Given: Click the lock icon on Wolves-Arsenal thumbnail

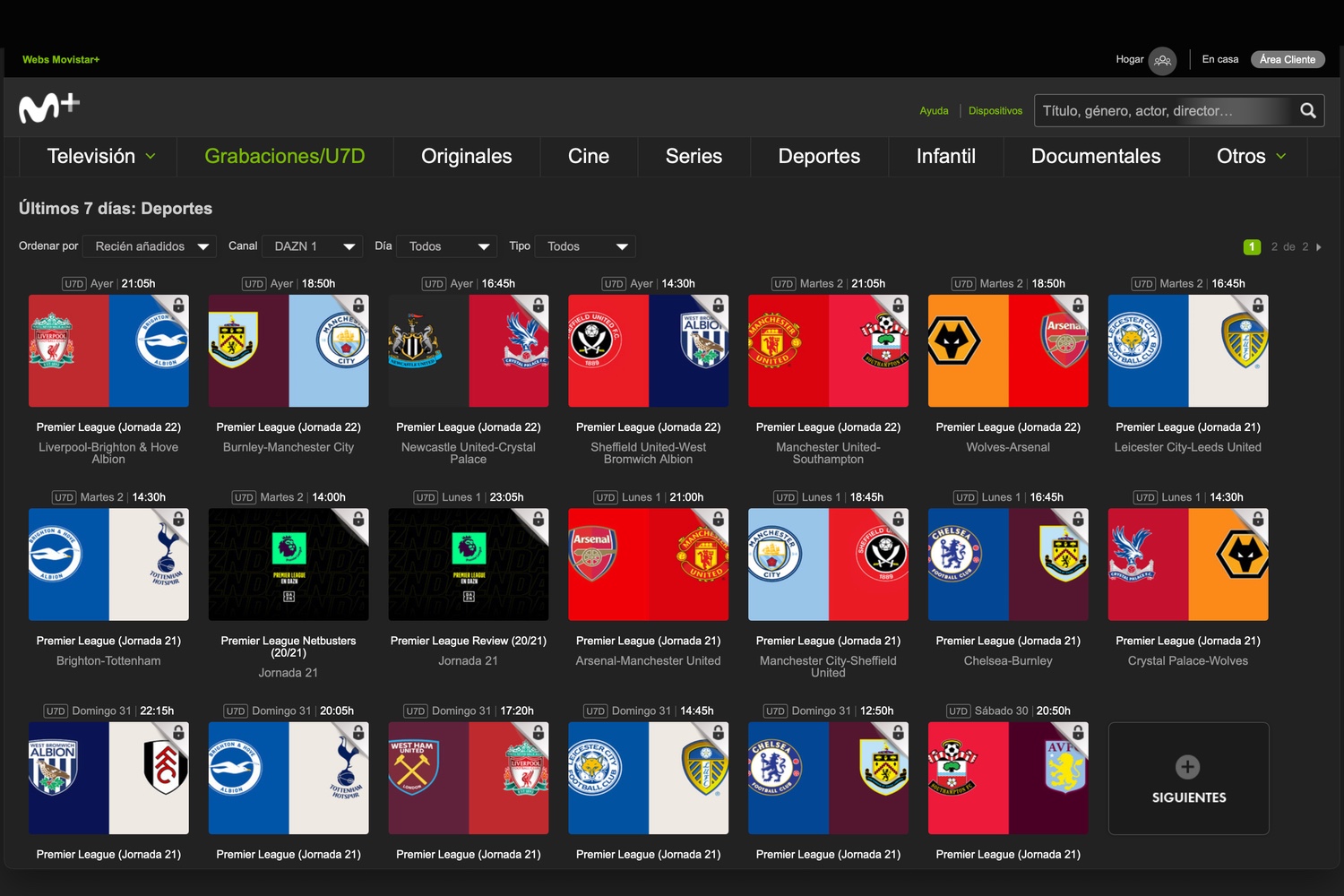Looking at the screenshot, I should [1078, 306].
